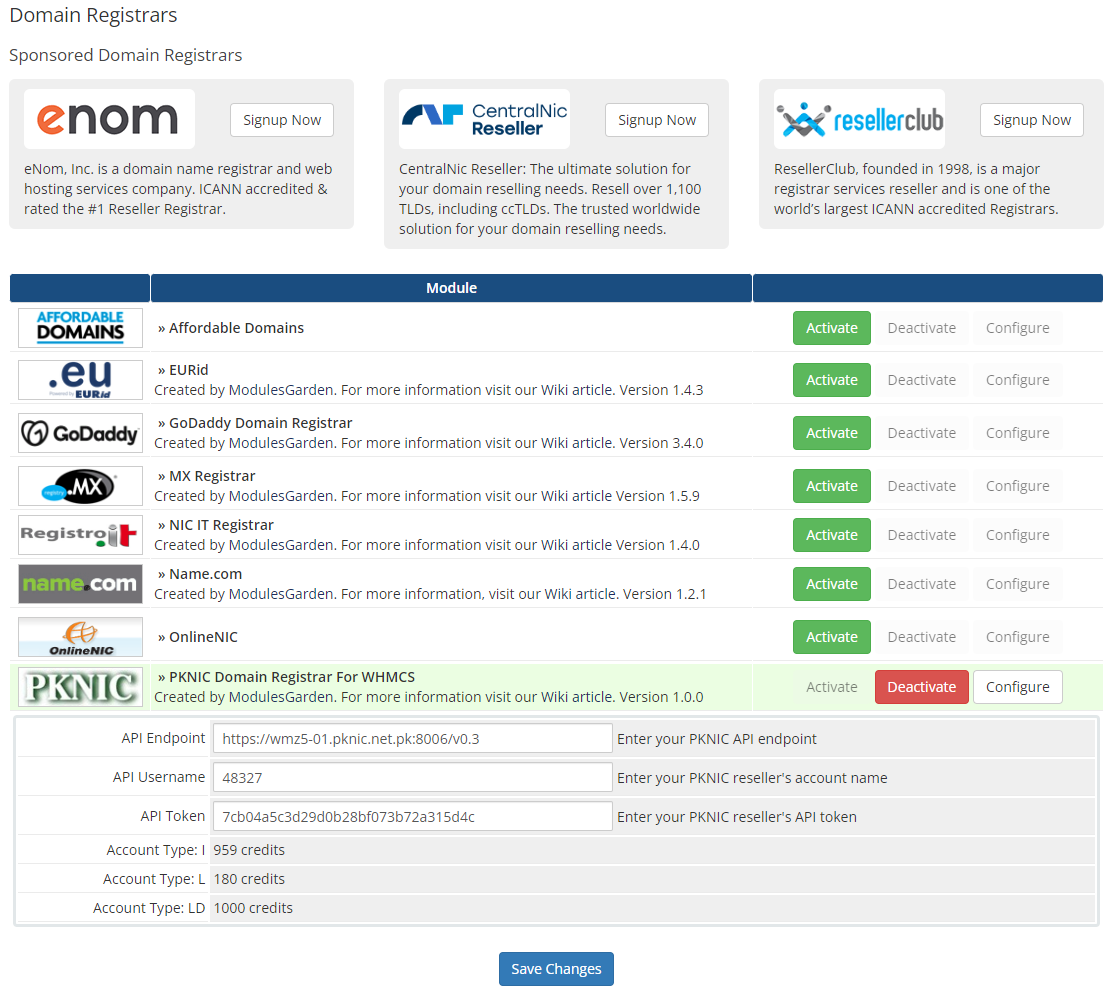Screen dimensions: 1119x996
Task: Click the 959 credits value
Action: tap(249, 850)
